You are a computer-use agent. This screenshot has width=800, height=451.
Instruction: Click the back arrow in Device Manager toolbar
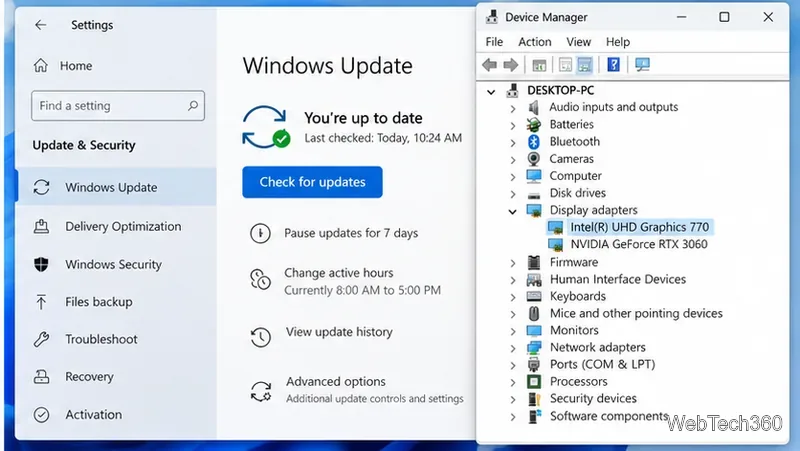click(x=489, y=65)
